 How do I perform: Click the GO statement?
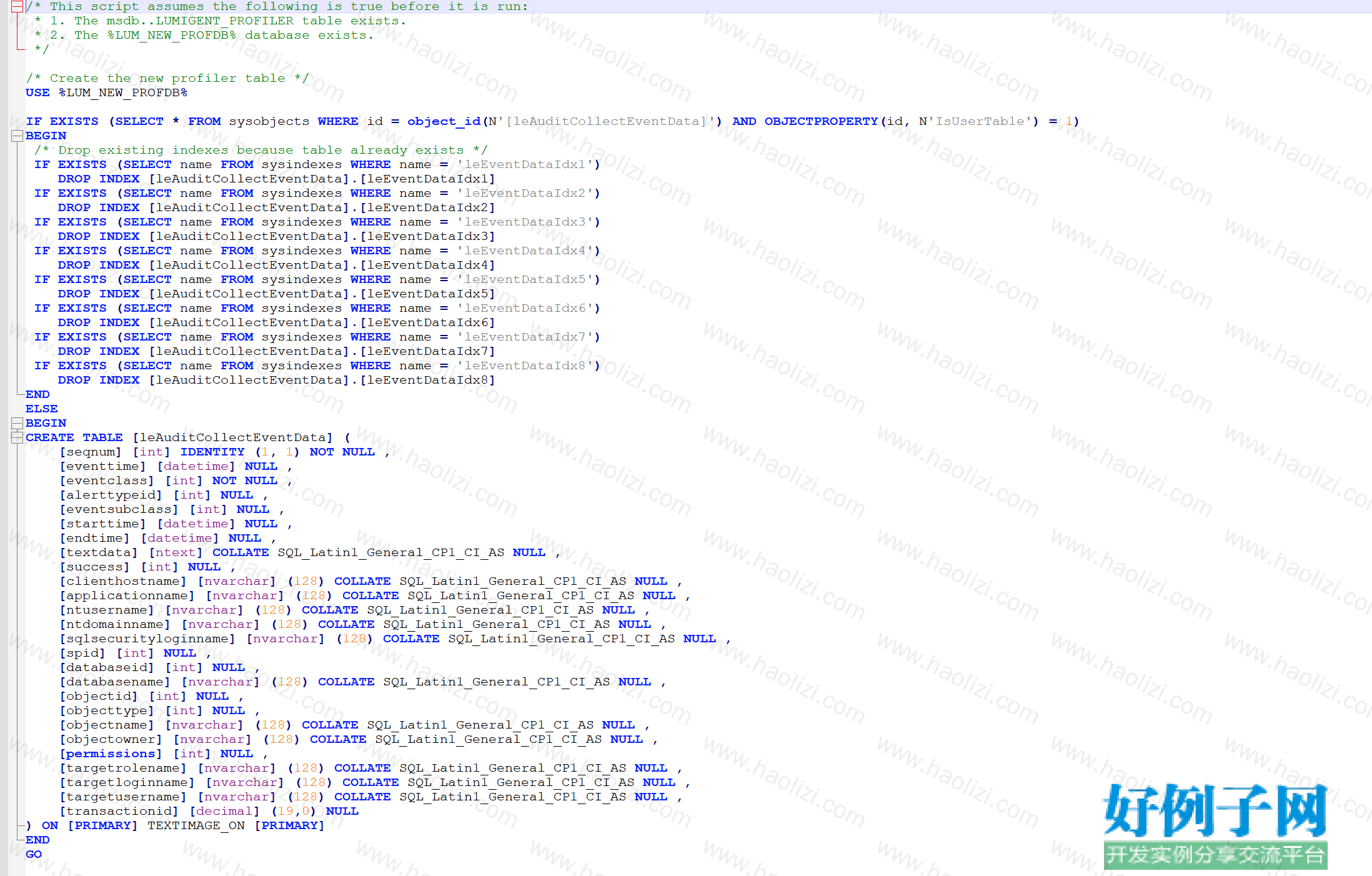coord(34,854)
